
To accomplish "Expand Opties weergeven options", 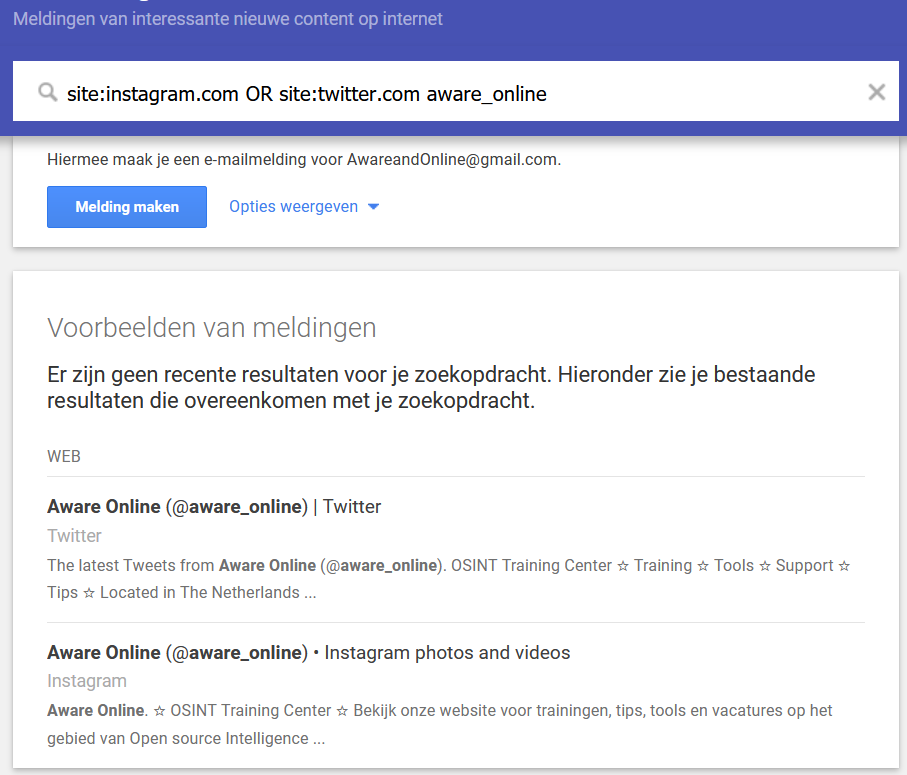I will tap(304, 206).
